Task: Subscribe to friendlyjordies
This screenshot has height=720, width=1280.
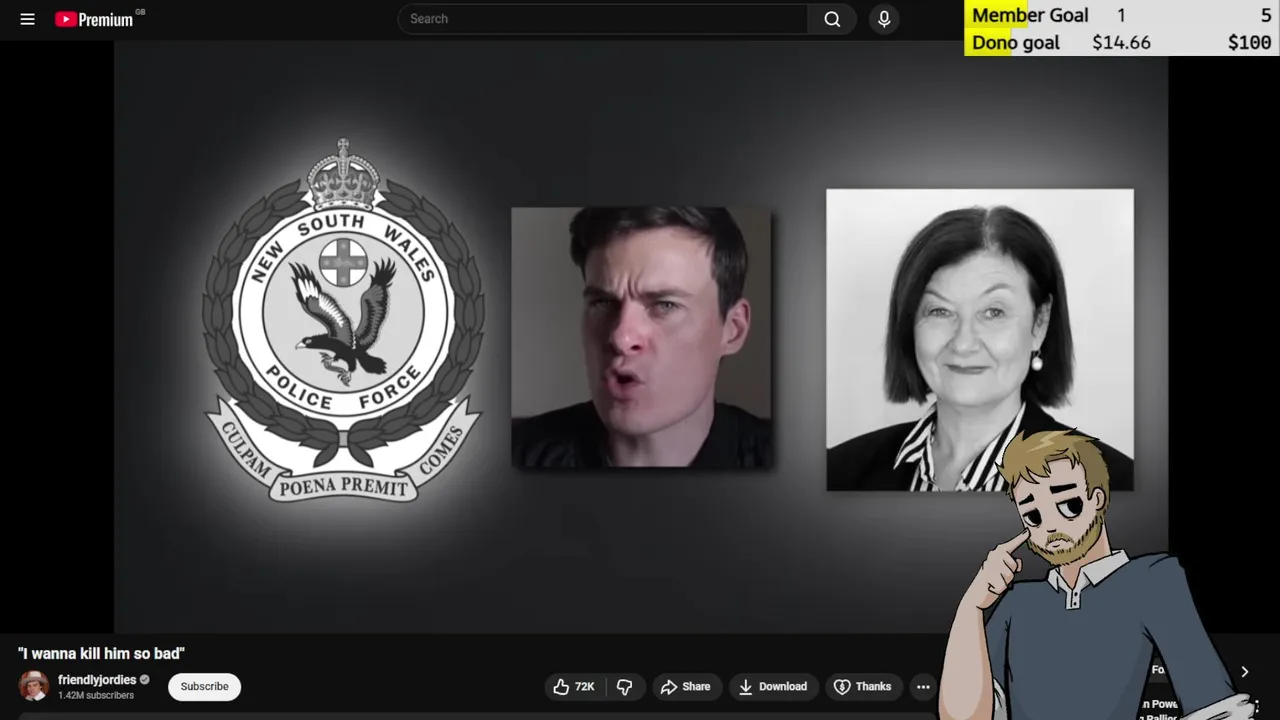Action: coord(204,687)
